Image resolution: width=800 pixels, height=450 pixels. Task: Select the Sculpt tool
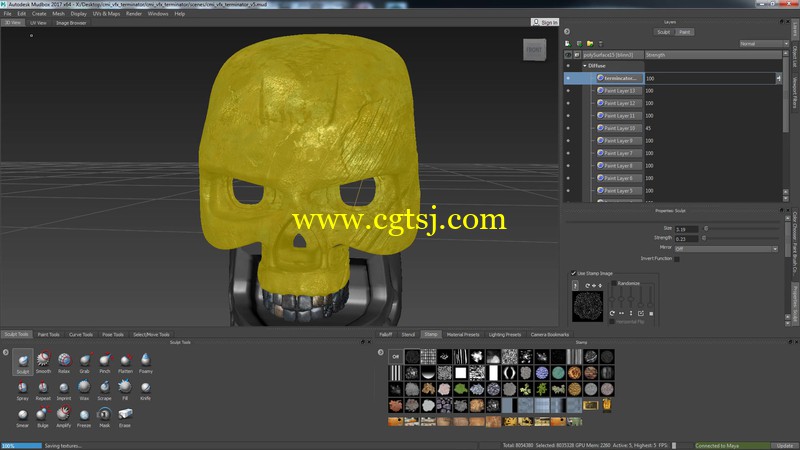point(23,362)
